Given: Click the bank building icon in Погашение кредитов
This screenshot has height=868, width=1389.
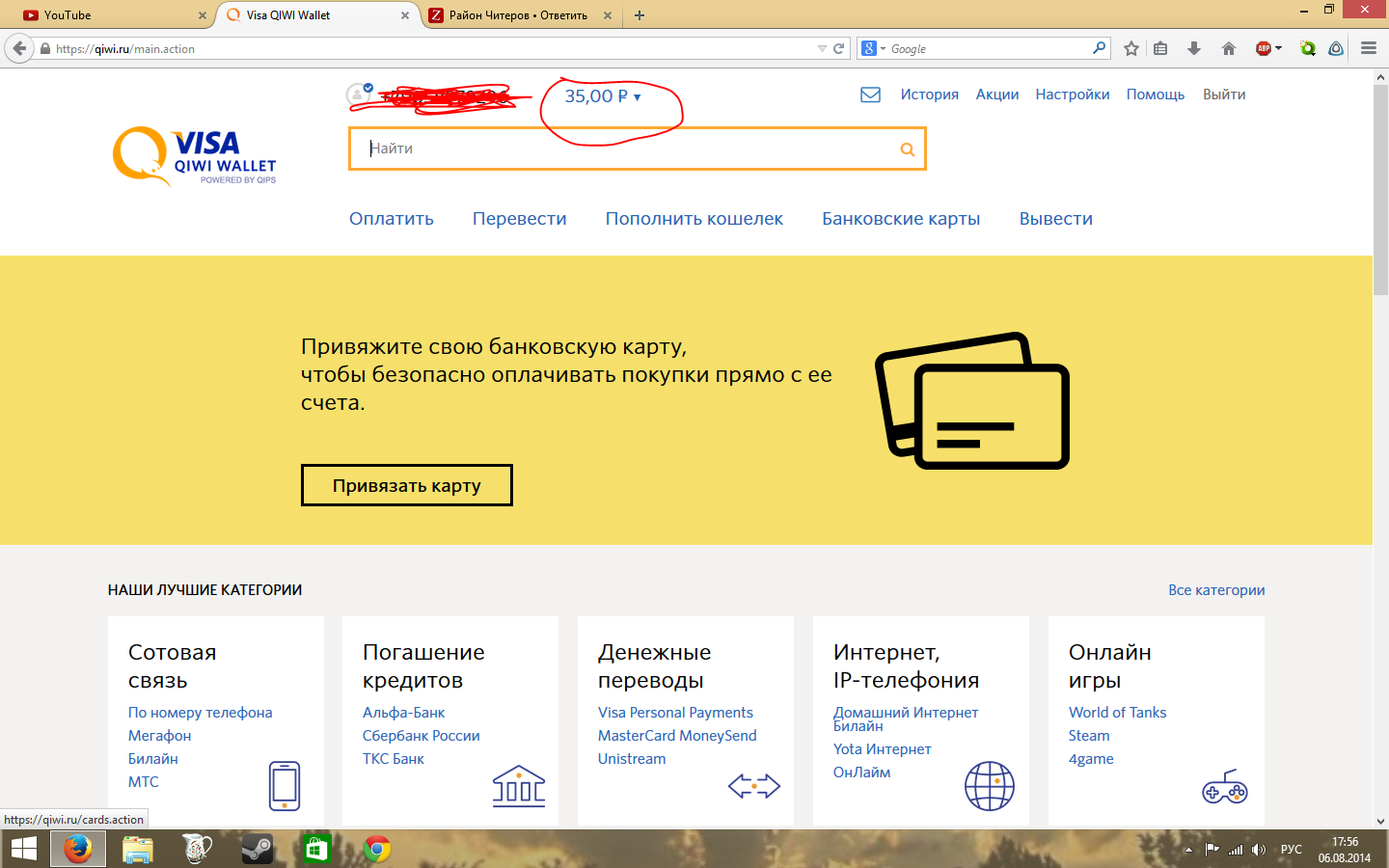Looking at the screenshot, I should pos(519,786).
